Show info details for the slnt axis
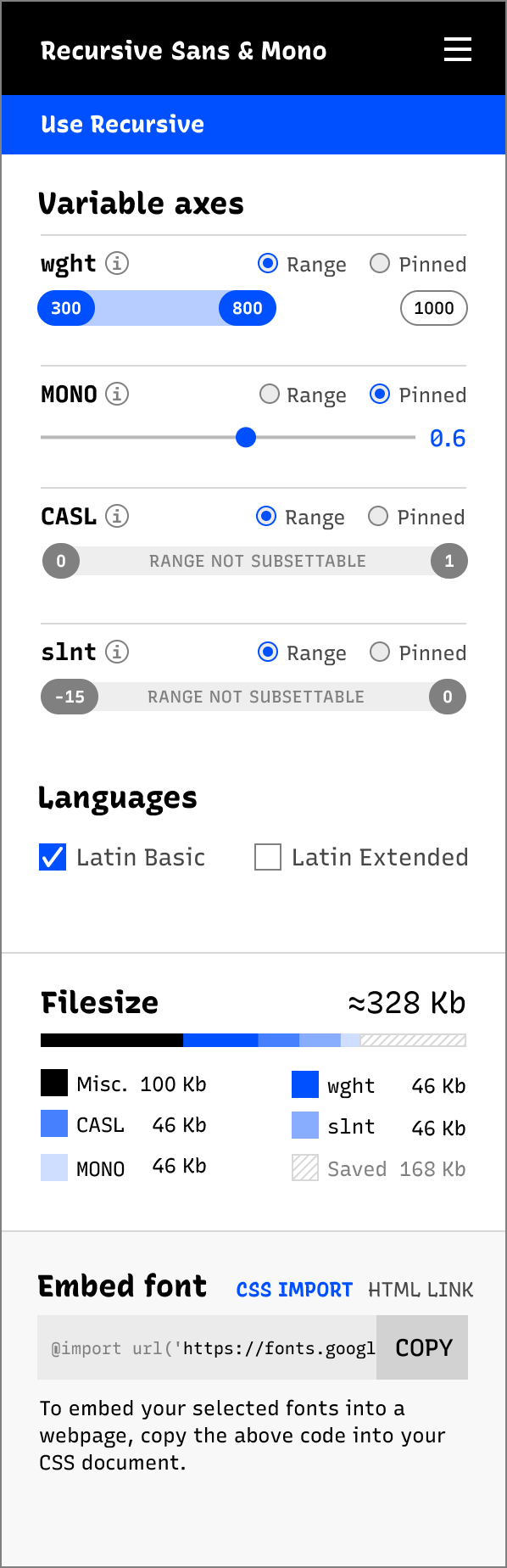Viewport: 507px width, 1568px height. click(x=120, y=652)
